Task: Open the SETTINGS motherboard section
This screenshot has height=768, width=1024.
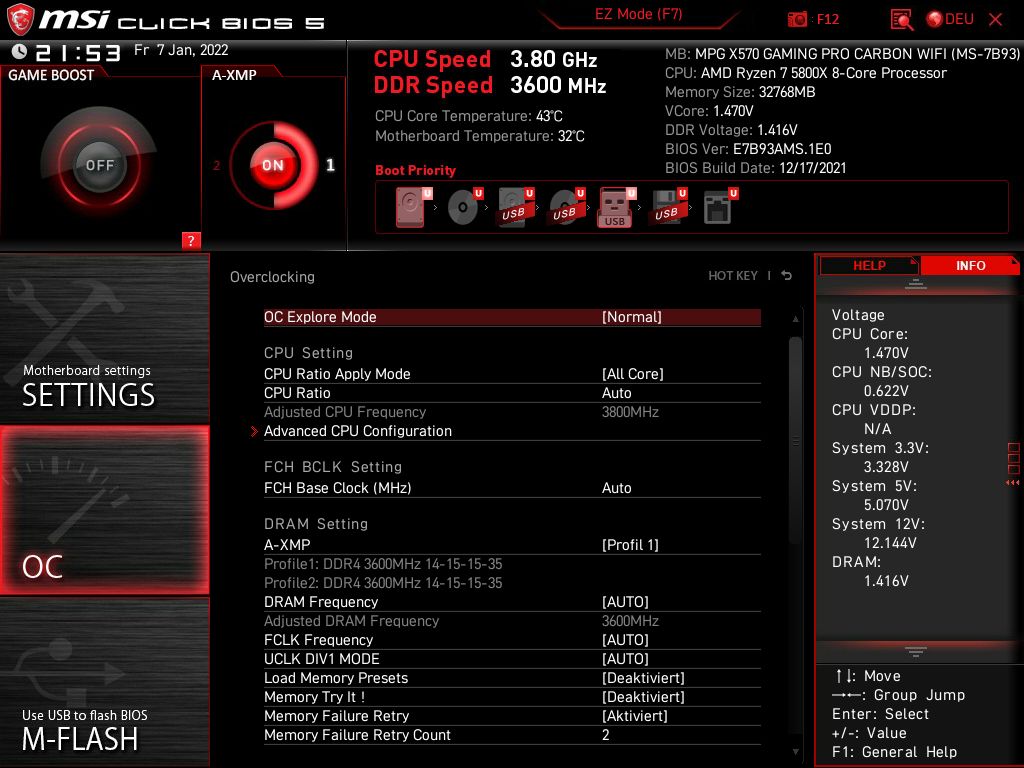Action: (104, 338)
